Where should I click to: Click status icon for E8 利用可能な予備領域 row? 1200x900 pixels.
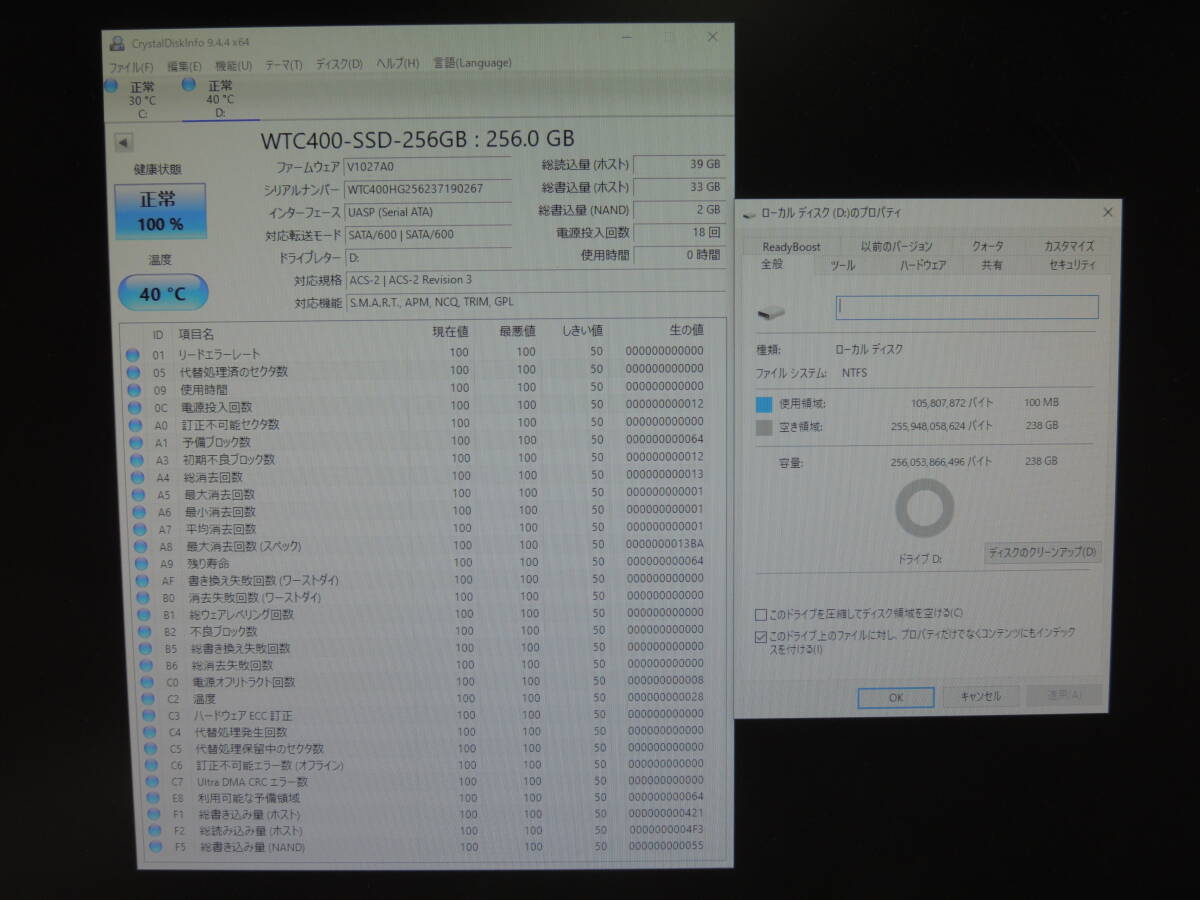151,798
